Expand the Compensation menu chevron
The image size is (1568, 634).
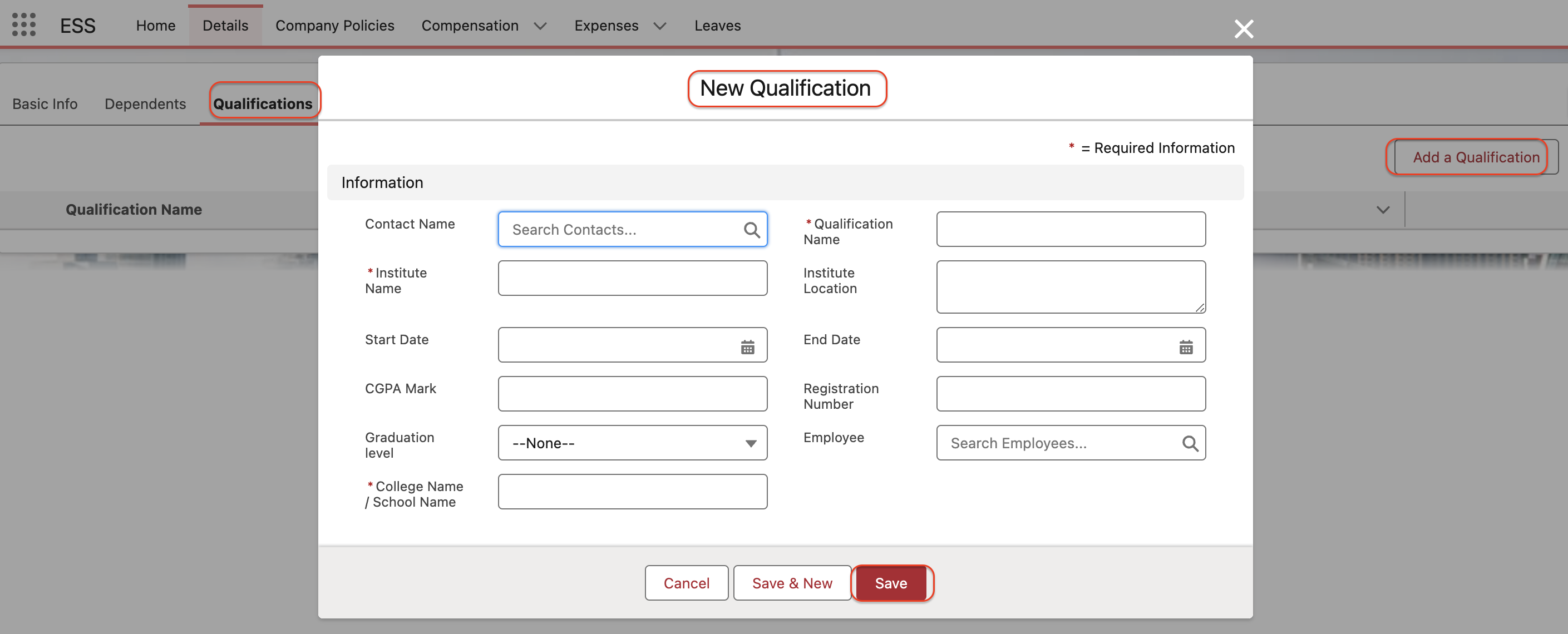point(539,26)
